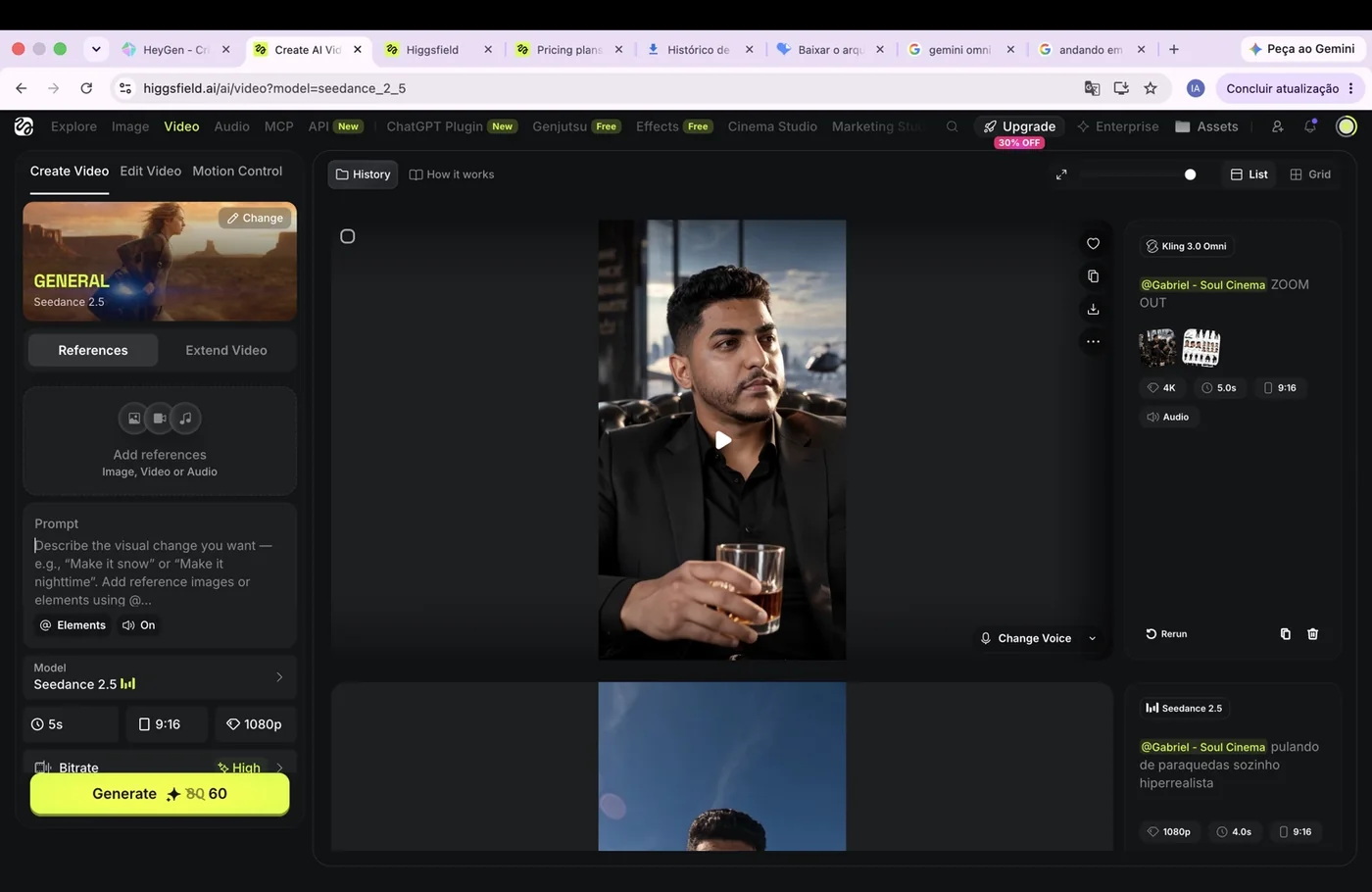Click the Generate button
This screenshot has width=1372, height=892.
click(160, 794)
